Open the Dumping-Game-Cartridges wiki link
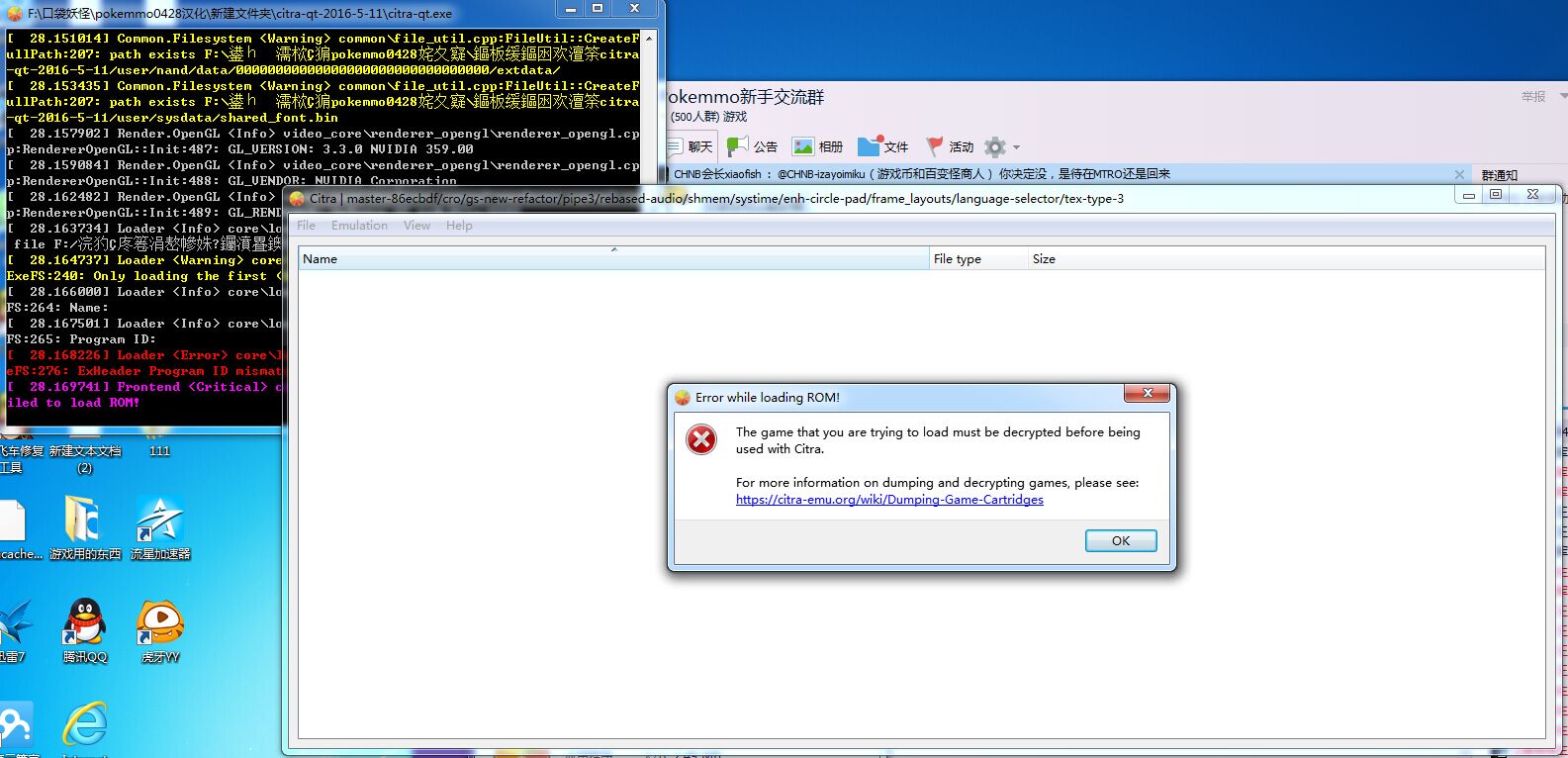 (x=889, y=500)
